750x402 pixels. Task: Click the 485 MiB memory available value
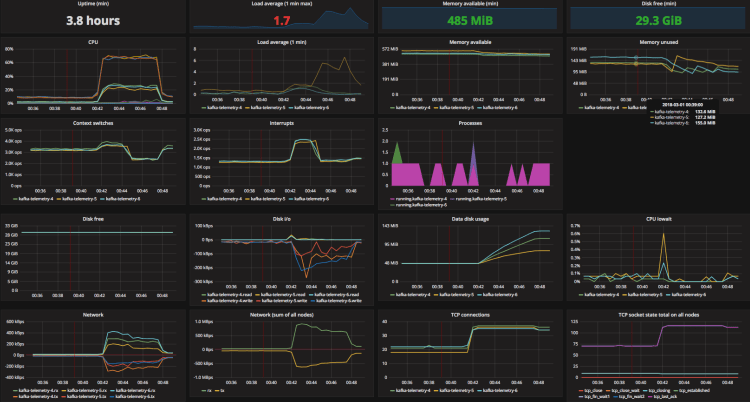click(x=470, y=21)
